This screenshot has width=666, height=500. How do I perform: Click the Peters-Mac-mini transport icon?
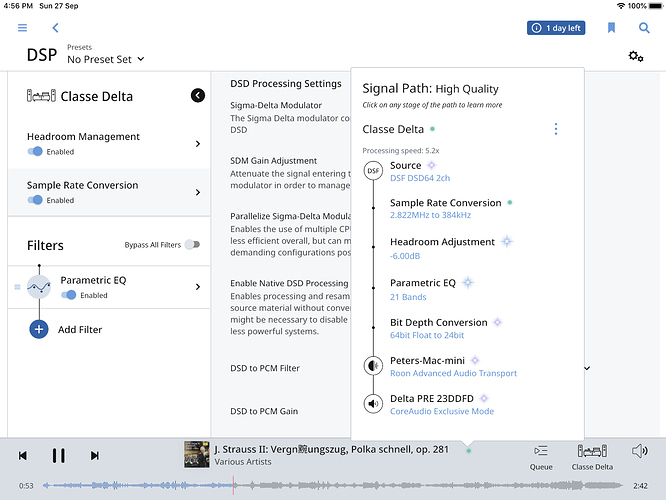click(373, 365)
